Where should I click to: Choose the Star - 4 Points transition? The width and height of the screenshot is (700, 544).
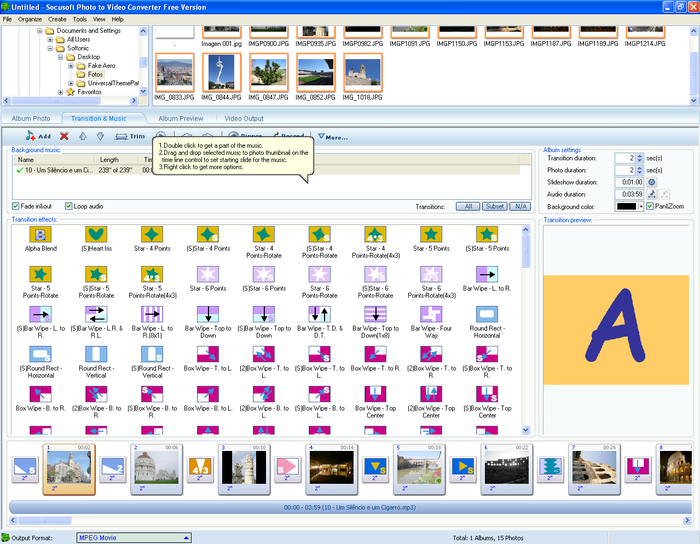[152, 239]
